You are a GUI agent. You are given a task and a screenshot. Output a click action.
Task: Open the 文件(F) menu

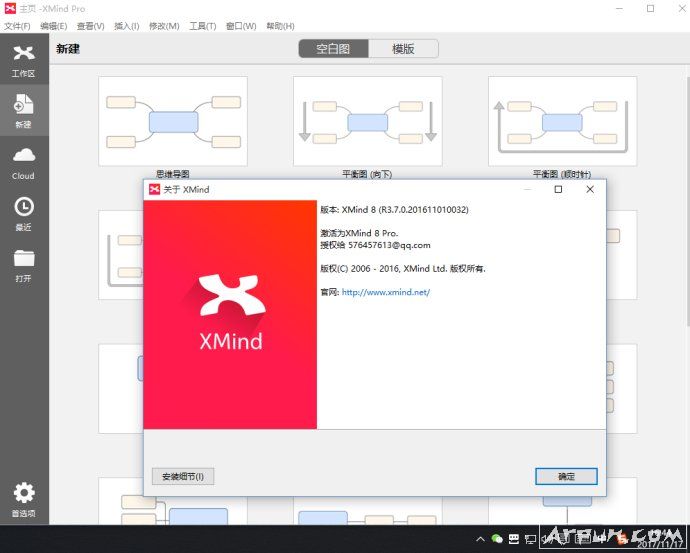click(17, 26)
